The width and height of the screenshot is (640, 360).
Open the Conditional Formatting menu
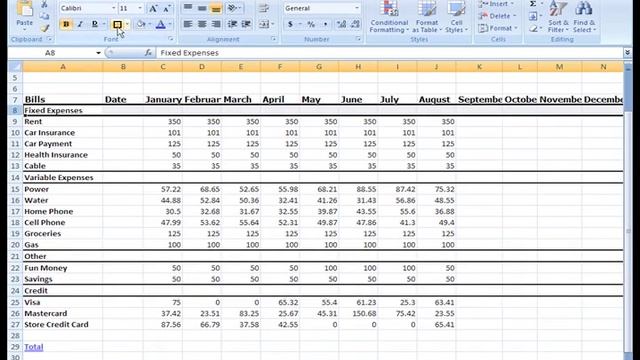coord(389,17)
